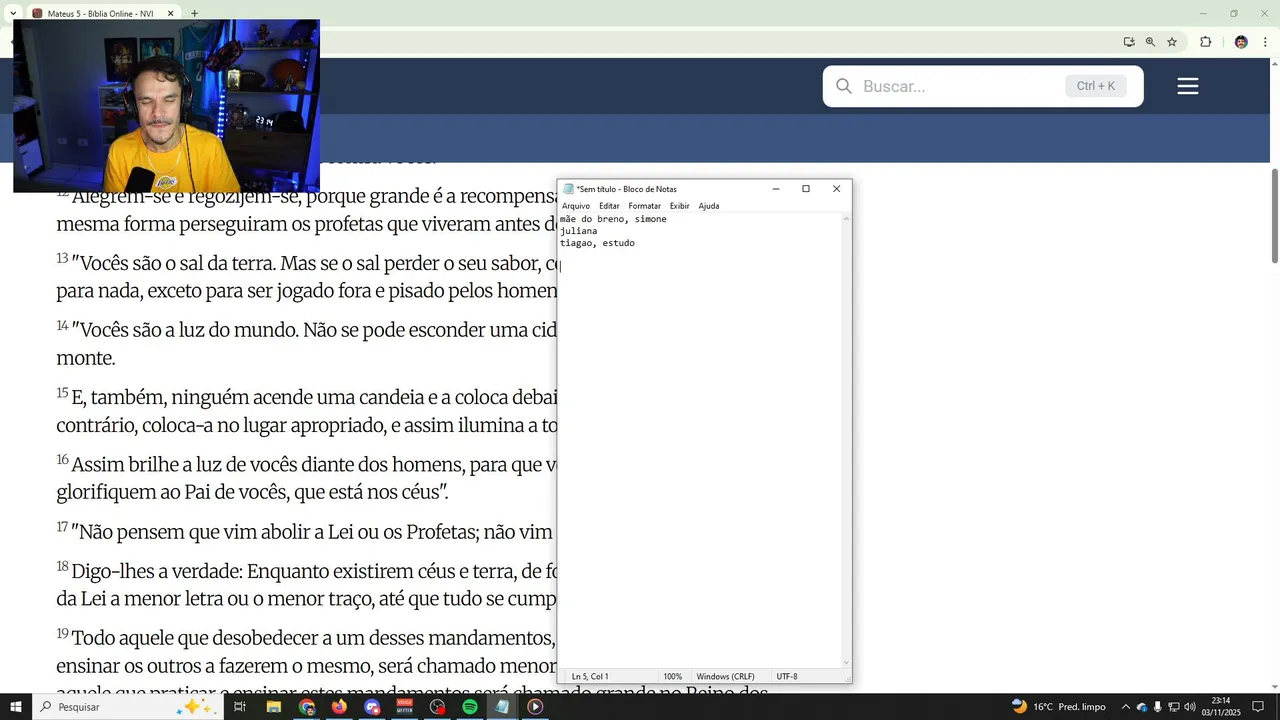Click 'Windows (CRLF)' in Notepad status bar

(725, 677)
